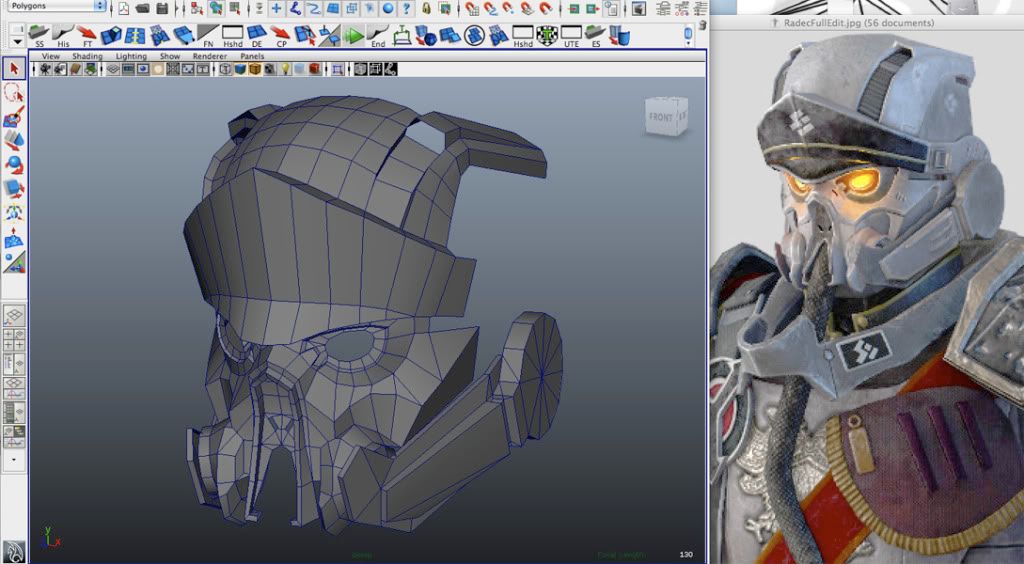The height and width of the screenshot is (564, 1024).
Task: Click the RadecFullEdit.jpg reference image window
Action: tap(867, 289)
